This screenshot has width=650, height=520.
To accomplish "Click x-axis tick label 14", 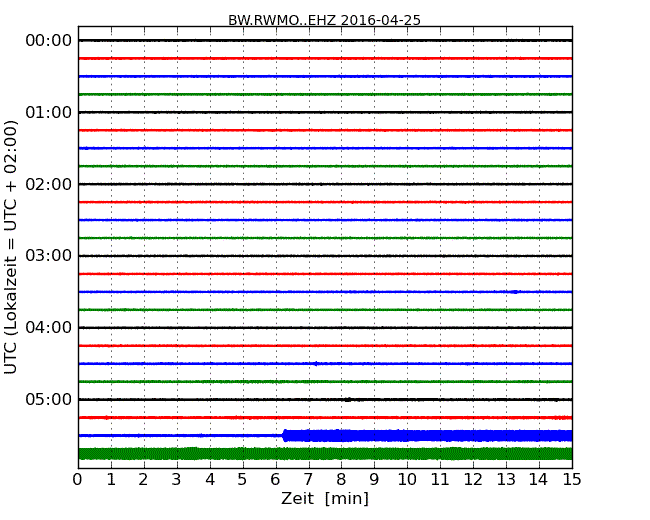I will (x=539, y=480).
